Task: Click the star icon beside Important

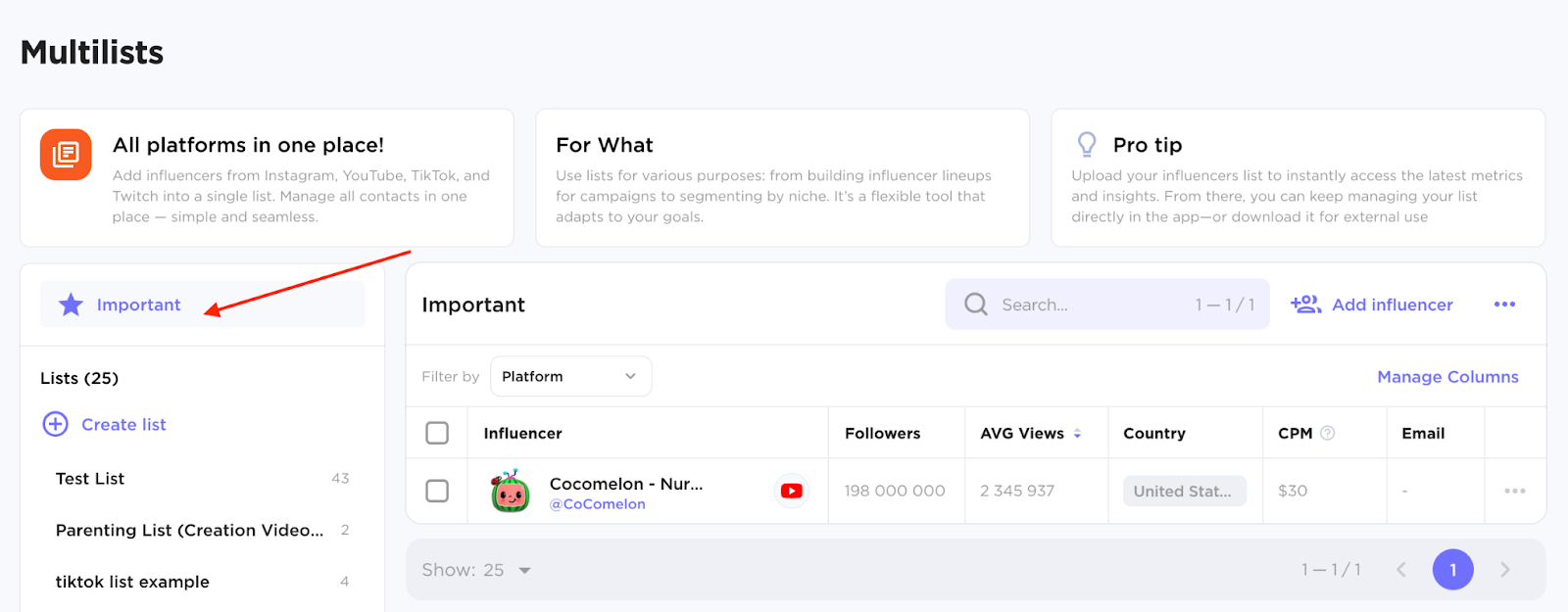Action: (71, 305)
